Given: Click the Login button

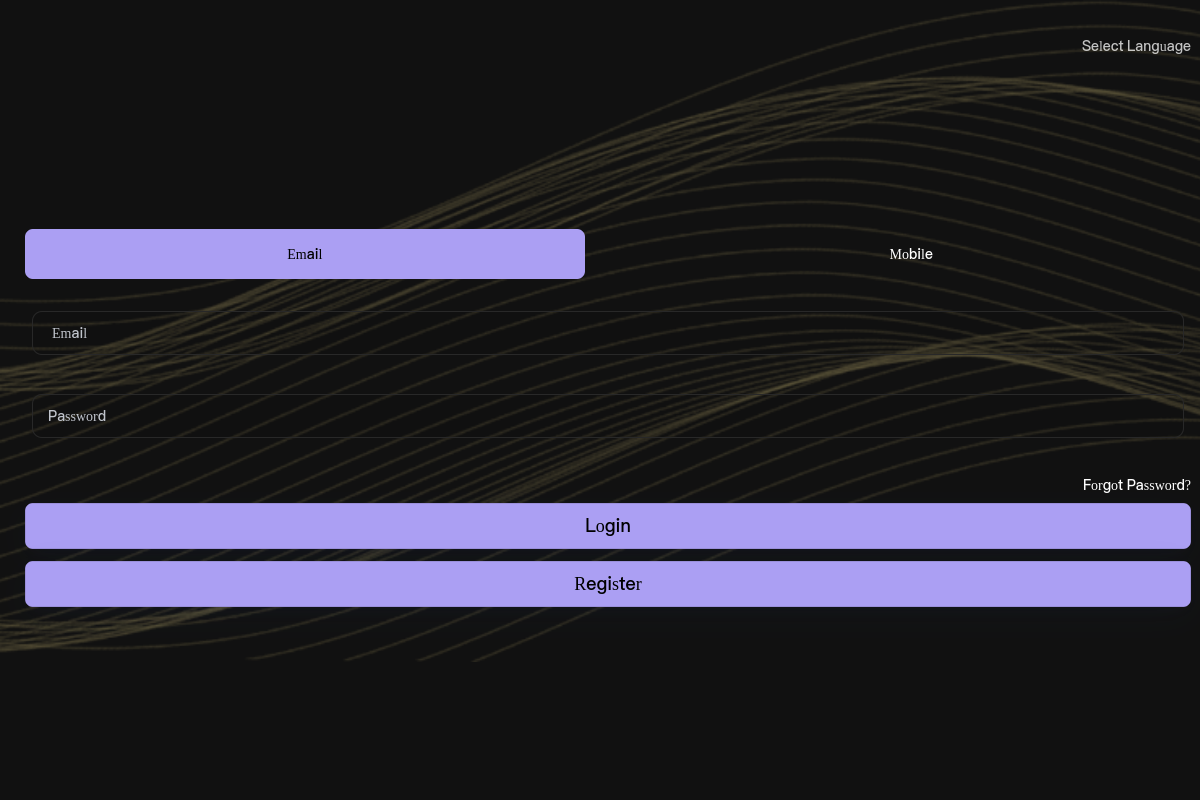Looking at the screenshot, I should 608,526.
